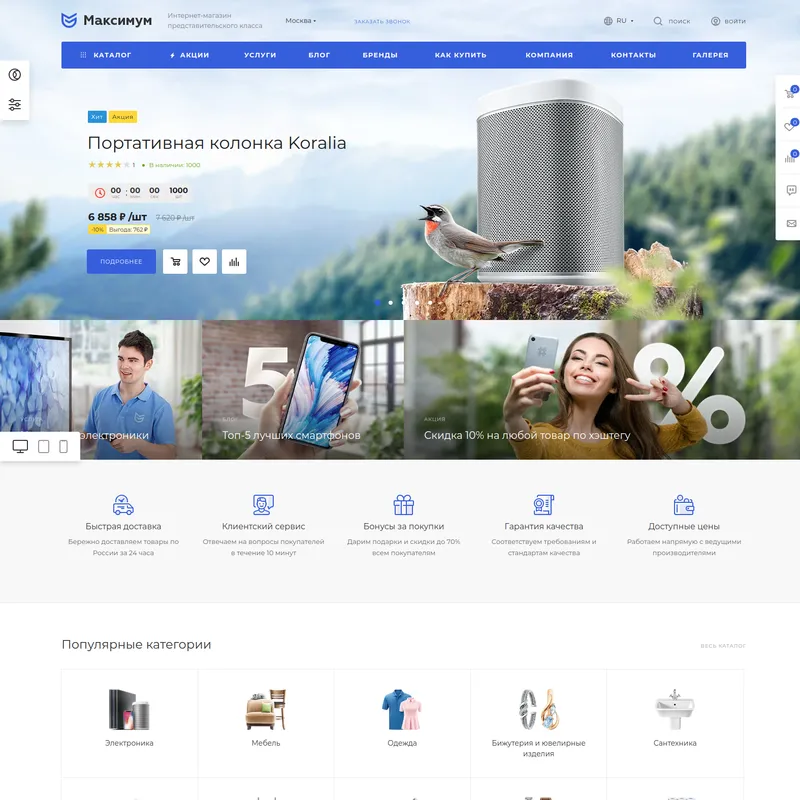Switch preview to mobile phone view
The image size is (800, 800).
point(64,446)
